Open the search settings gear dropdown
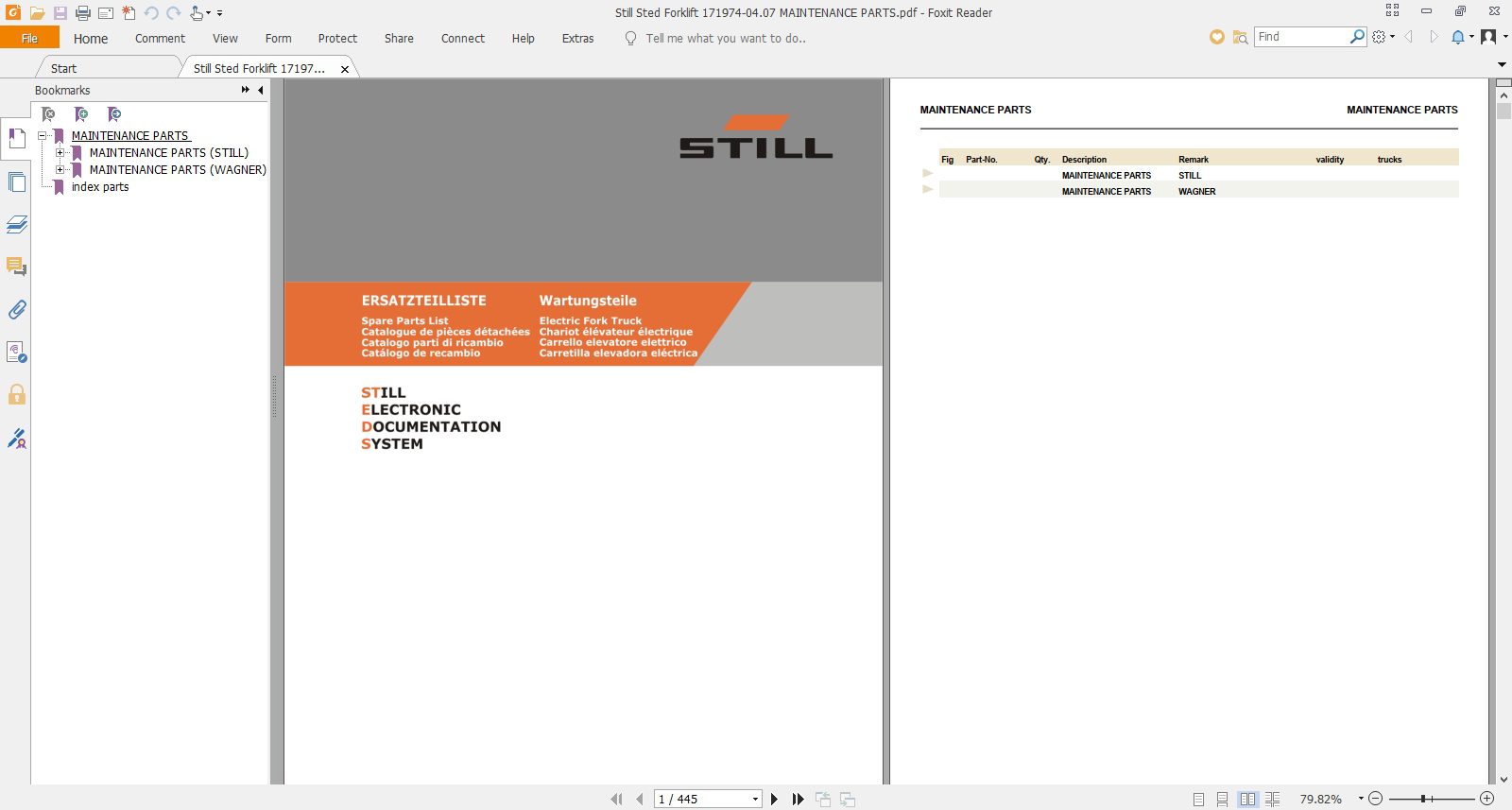Viewport: 1512px width, 810px height. coord(1383,37)
